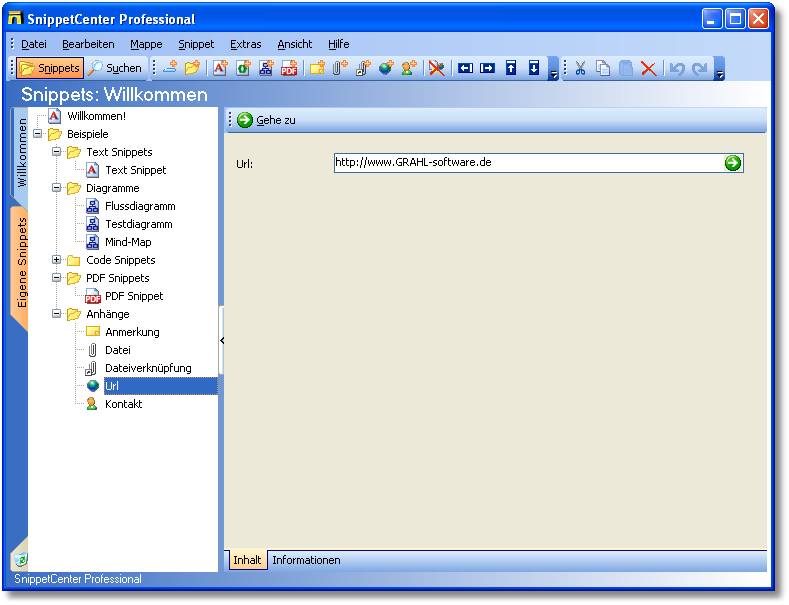Add a new note attachment icon
789x605 pixels.
coord(317,67)
